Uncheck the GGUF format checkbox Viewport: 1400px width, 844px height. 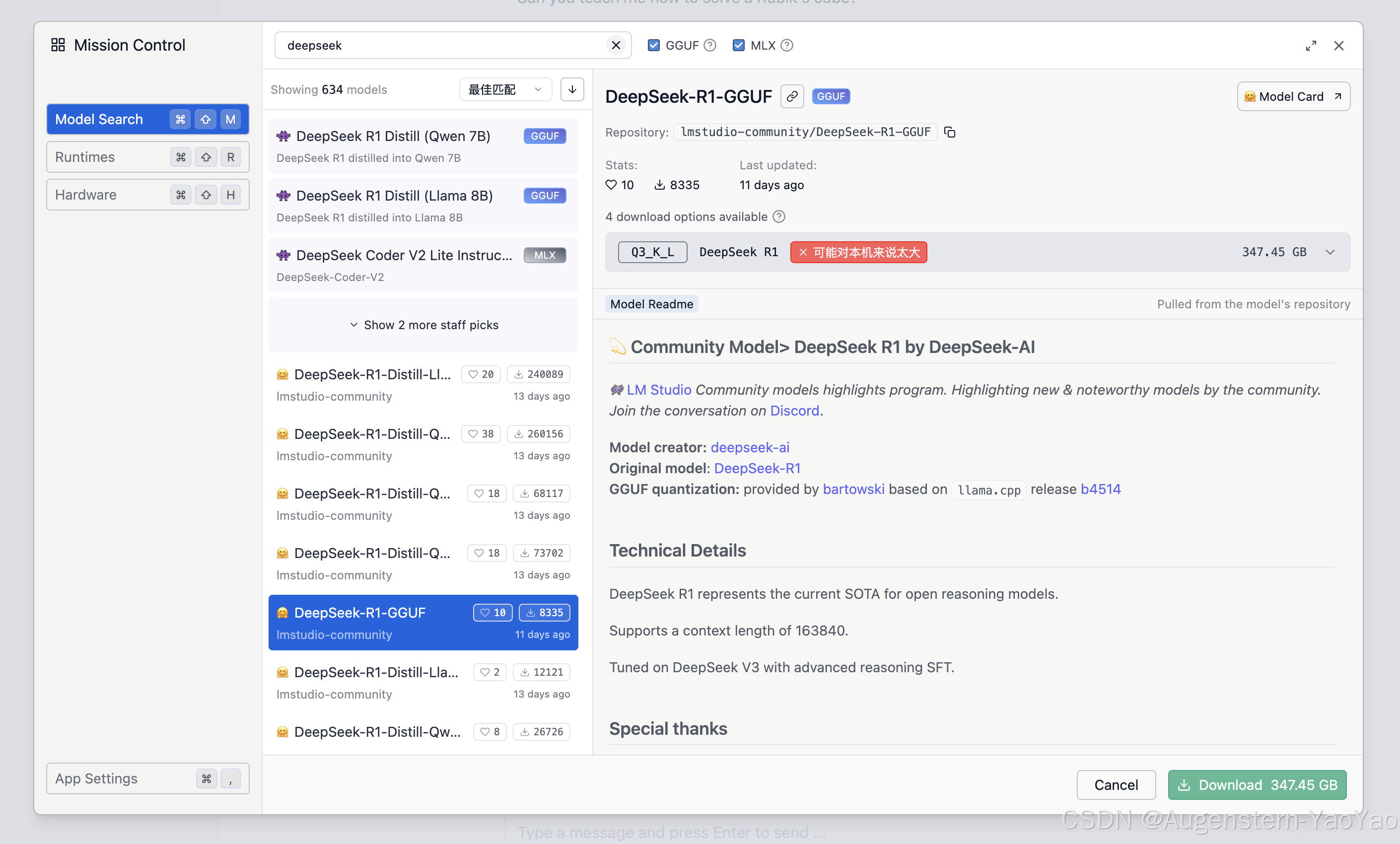pos(653,45)
